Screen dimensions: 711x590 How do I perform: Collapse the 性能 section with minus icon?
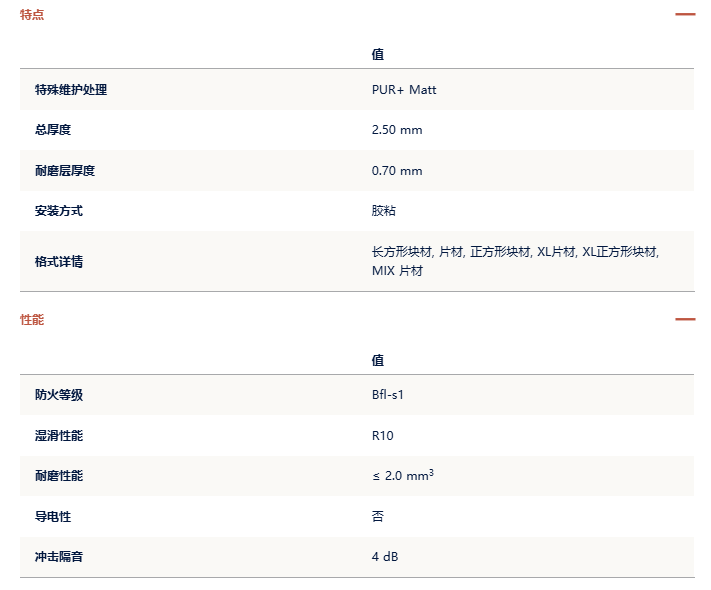[685, 319]
